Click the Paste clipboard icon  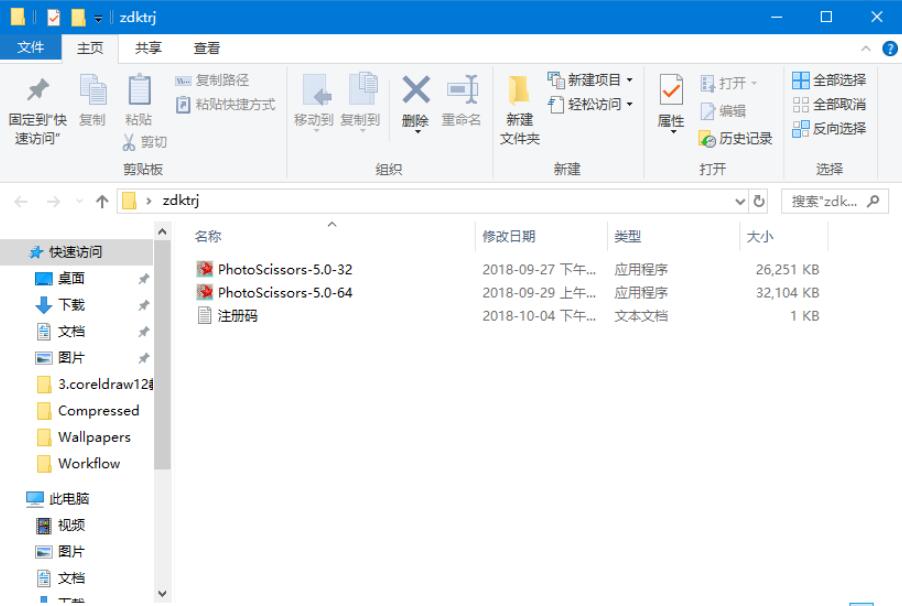click(x=139, y=90)
